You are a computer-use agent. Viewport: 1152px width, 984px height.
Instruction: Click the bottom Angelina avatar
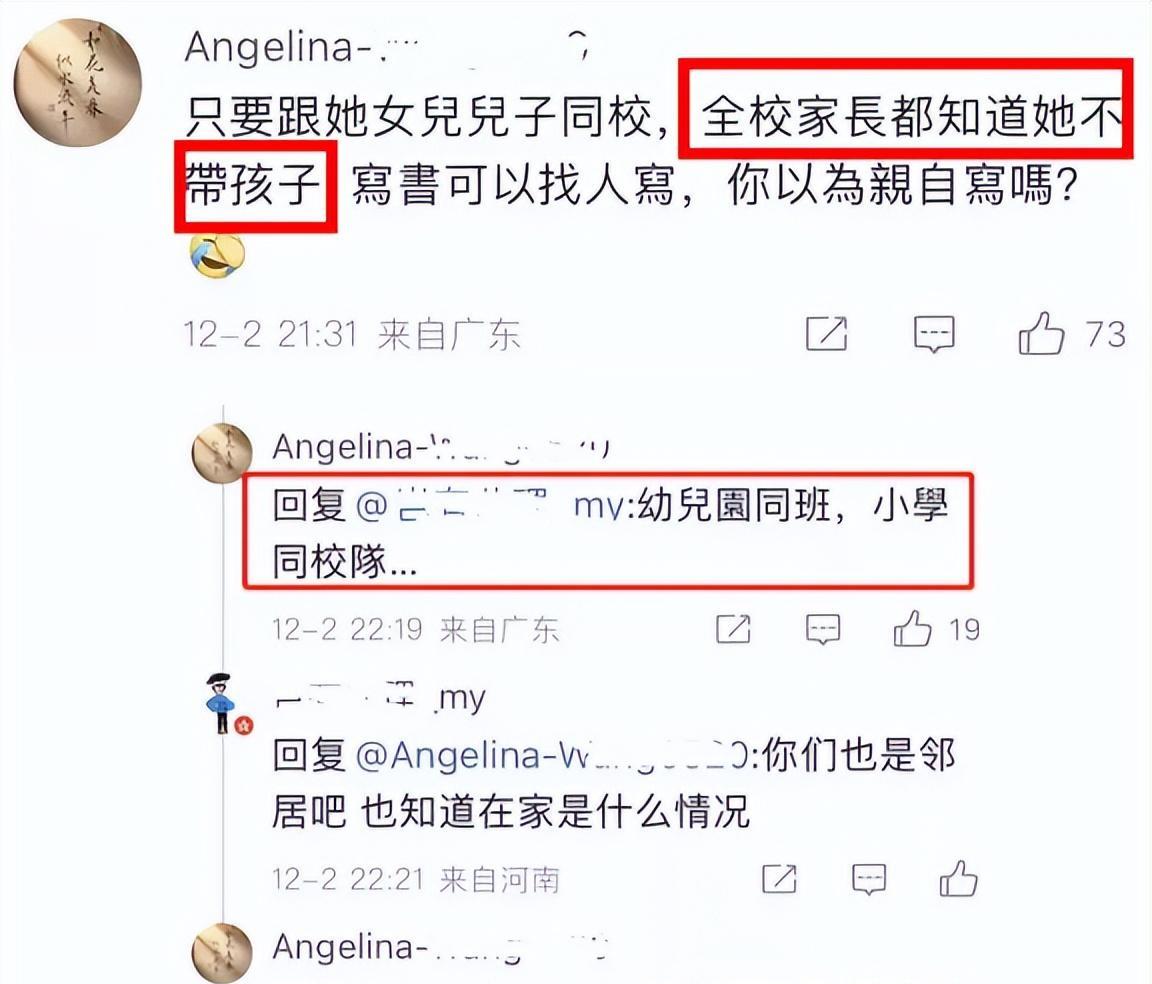coord(222,952)
